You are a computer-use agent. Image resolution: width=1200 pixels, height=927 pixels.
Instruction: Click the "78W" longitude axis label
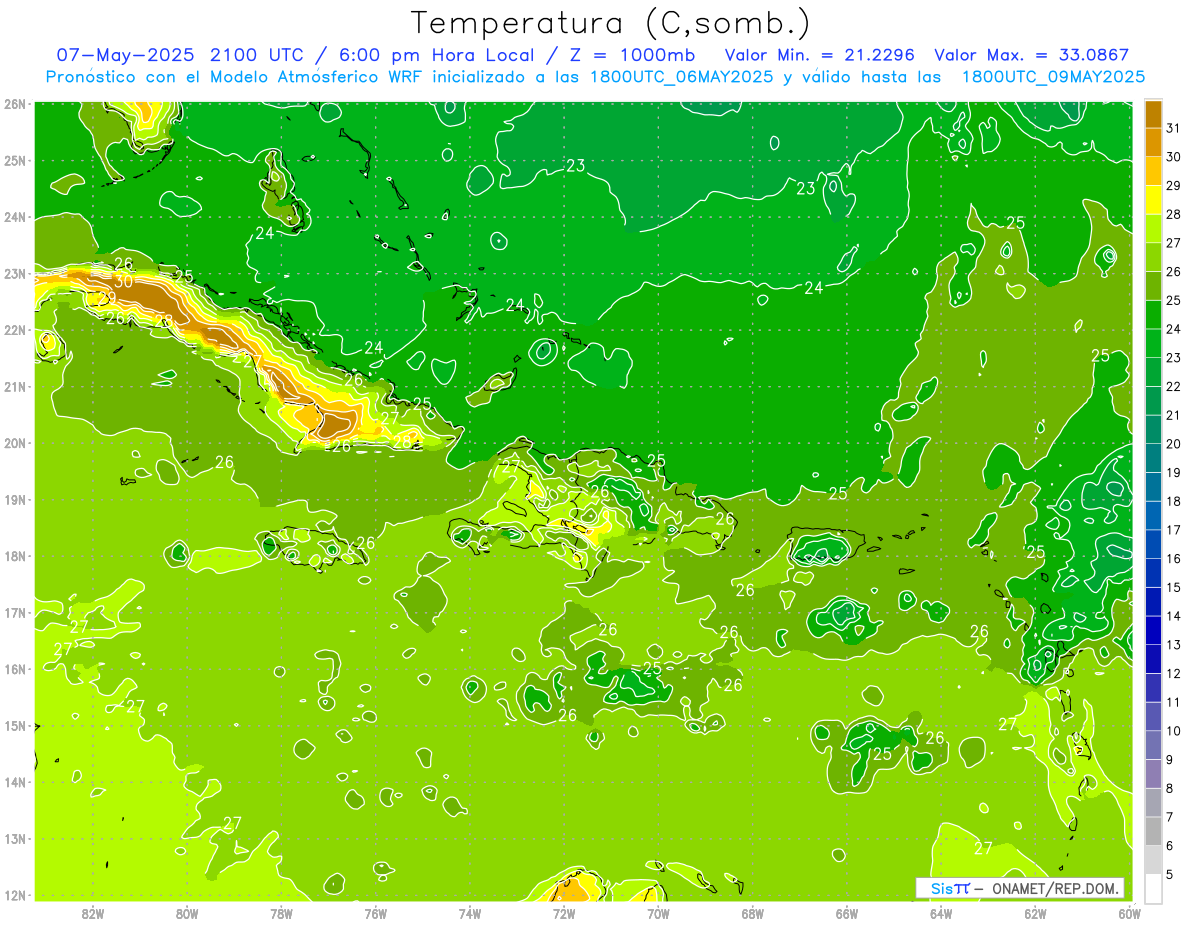(281, 913)
